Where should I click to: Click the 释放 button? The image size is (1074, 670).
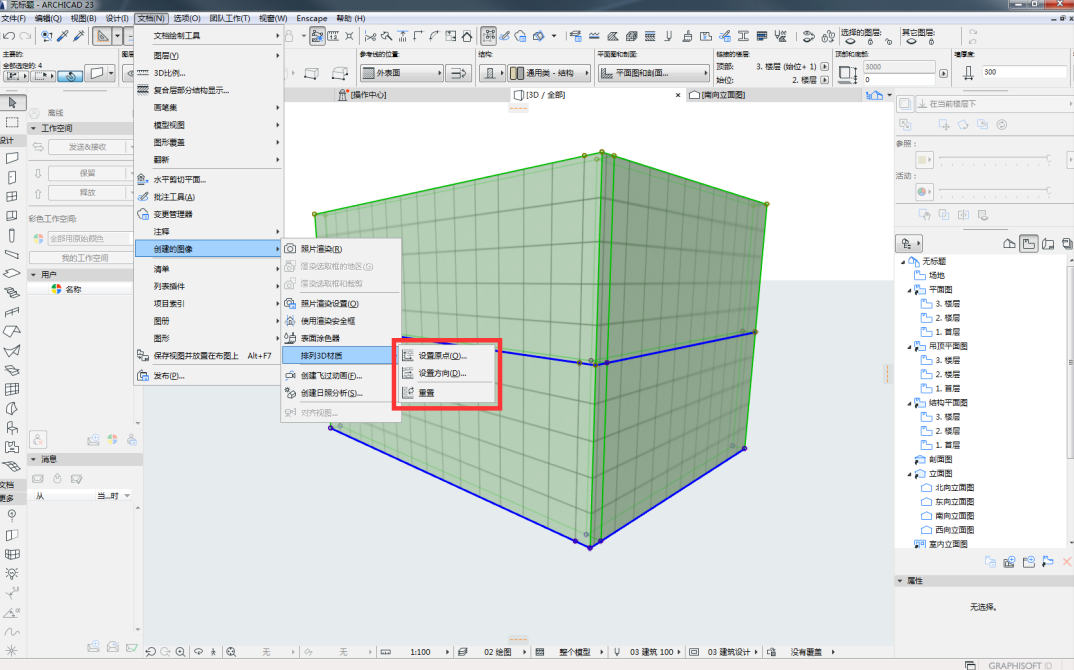(x=88, y=193)
